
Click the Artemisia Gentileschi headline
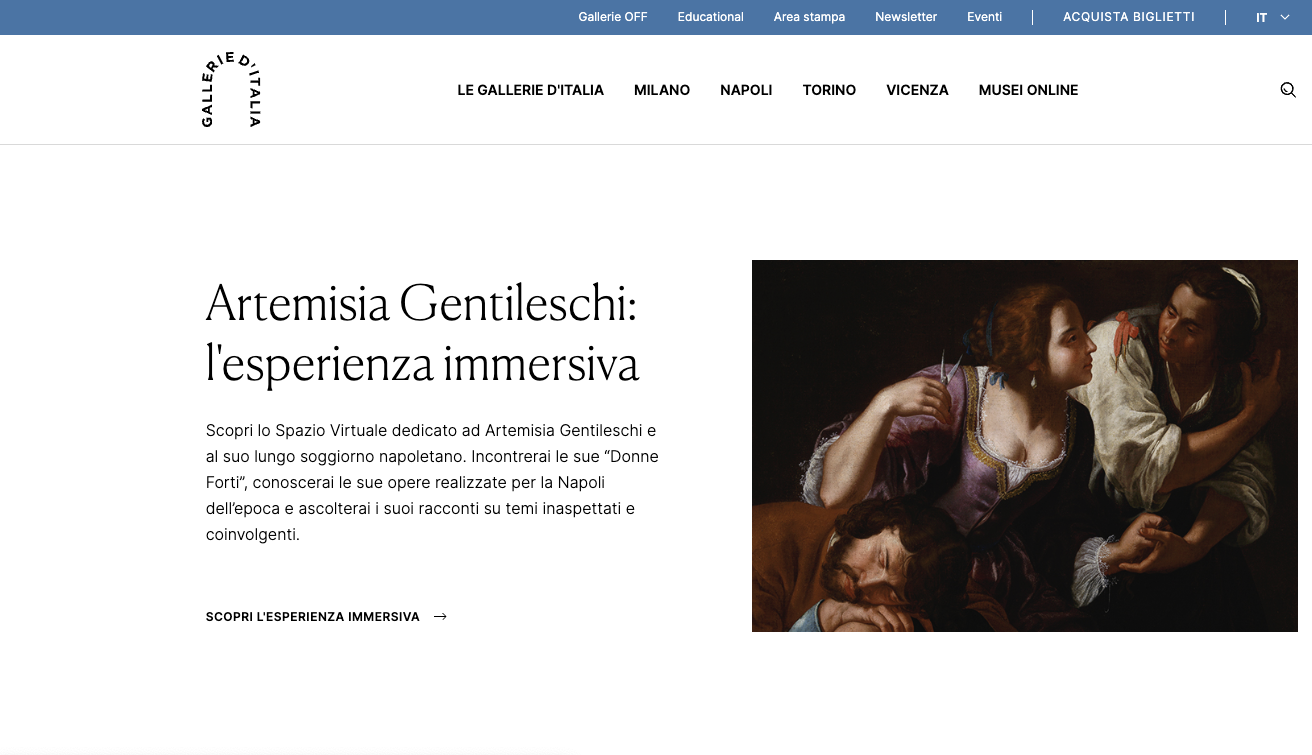[x=422, y=334]
